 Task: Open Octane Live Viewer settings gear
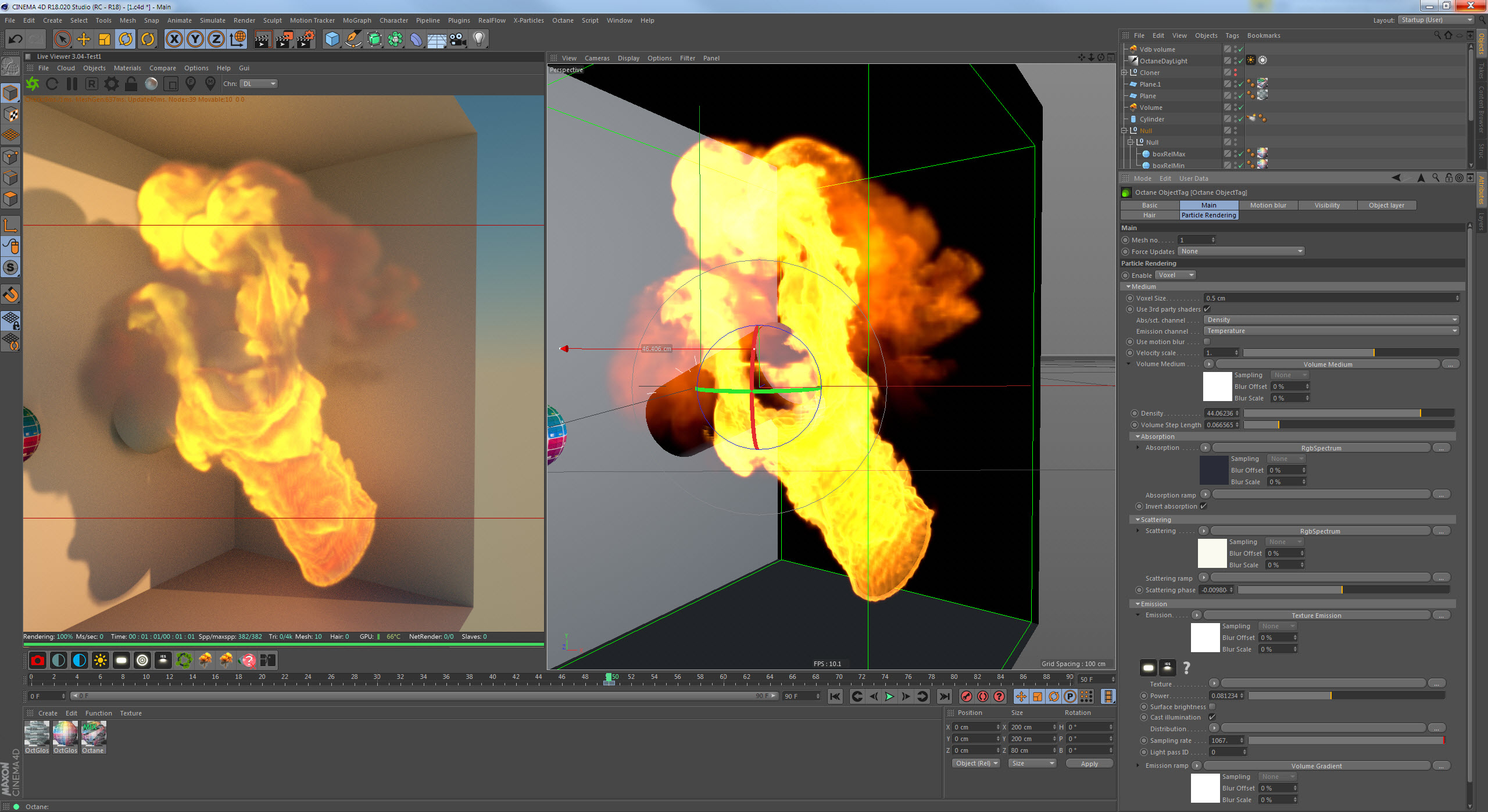tap(112, 84)
